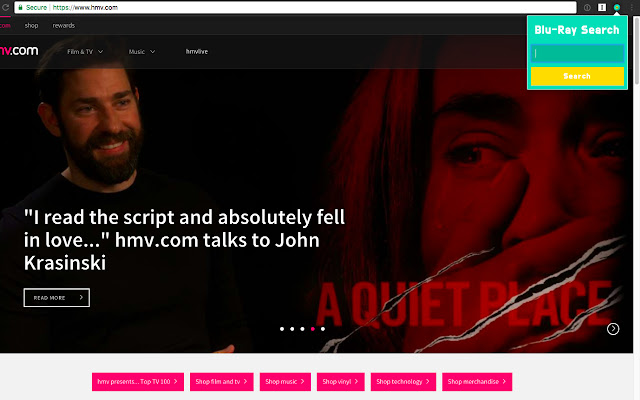Expand the Film & TV menu

pos(85,51)
